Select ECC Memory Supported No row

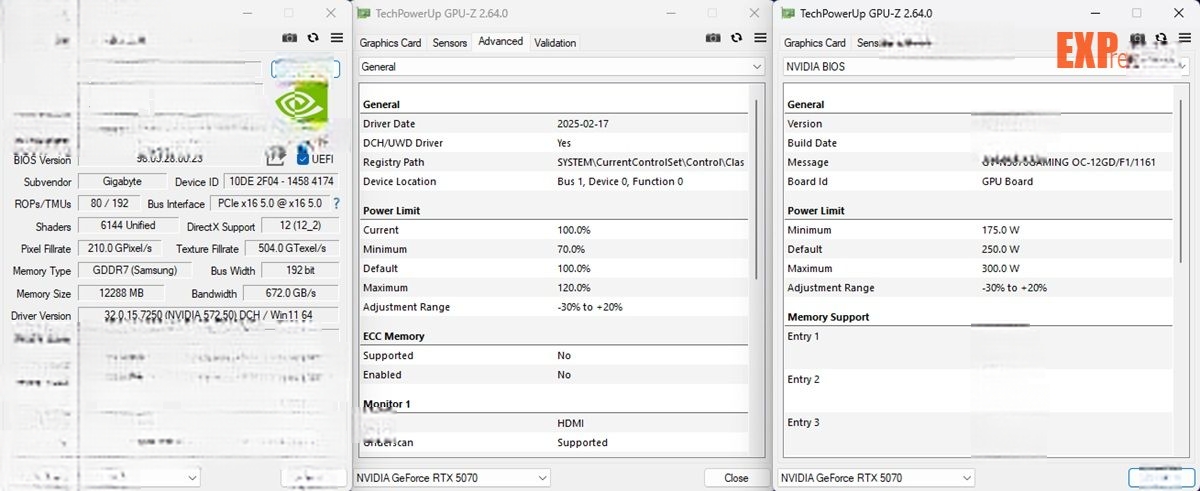pos(553,355)
